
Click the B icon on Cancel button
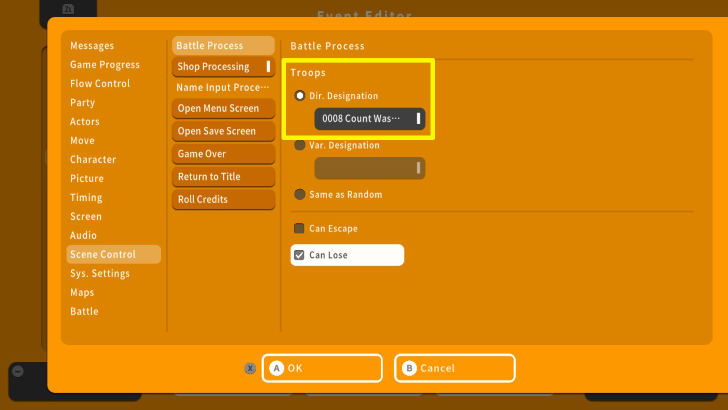coord(408,368)
